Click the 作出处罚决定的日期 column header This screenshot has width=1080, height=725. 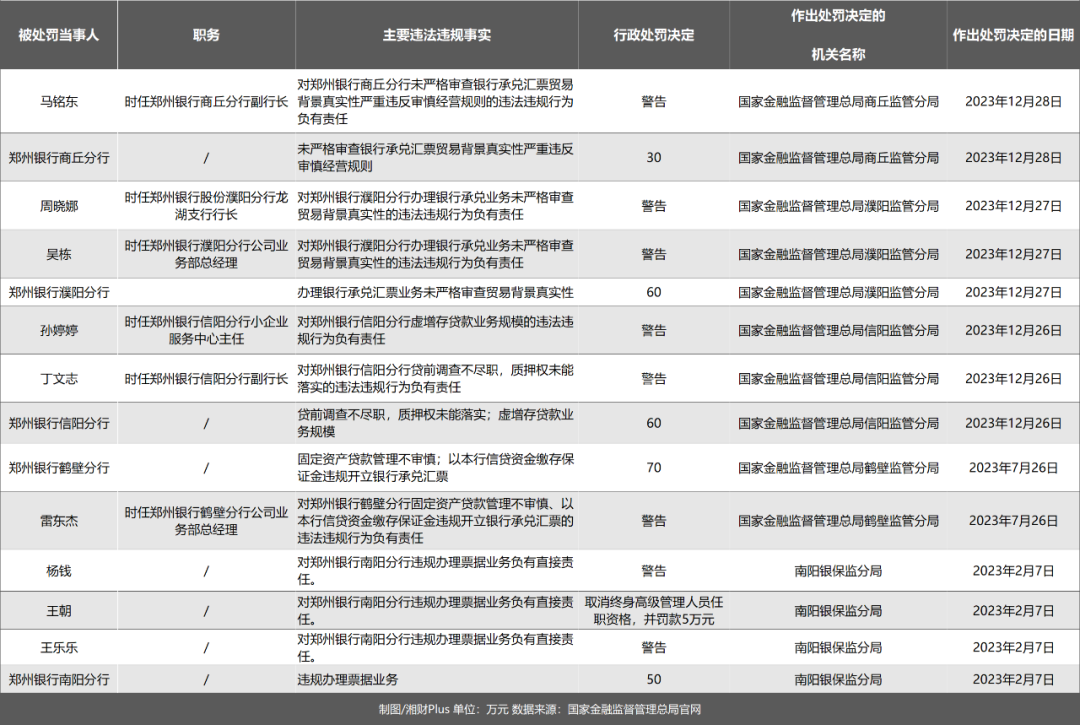click(1012, 35)
